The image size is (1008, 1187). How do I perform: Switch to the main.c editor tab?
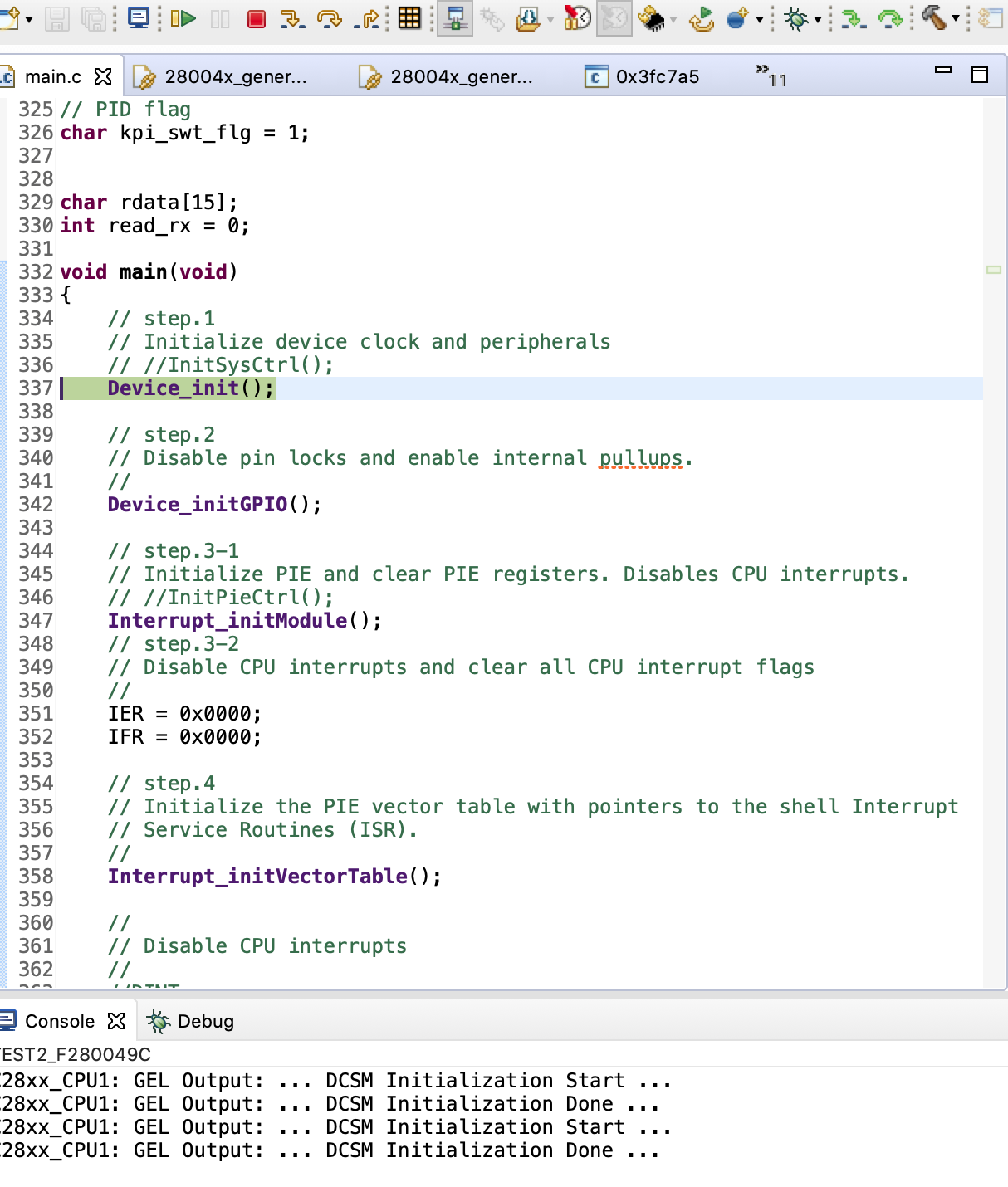click(x=53, y=76)
